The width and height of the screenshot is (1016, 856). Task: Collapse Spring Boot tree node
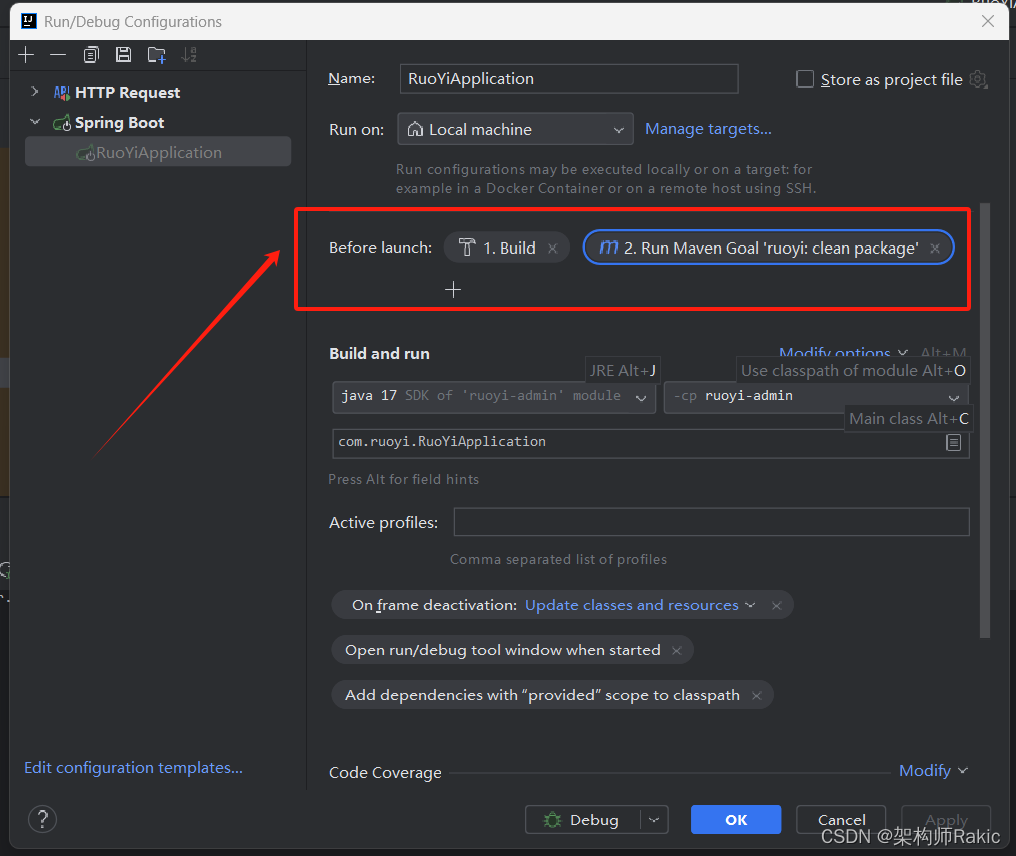(x=35, y=122)
